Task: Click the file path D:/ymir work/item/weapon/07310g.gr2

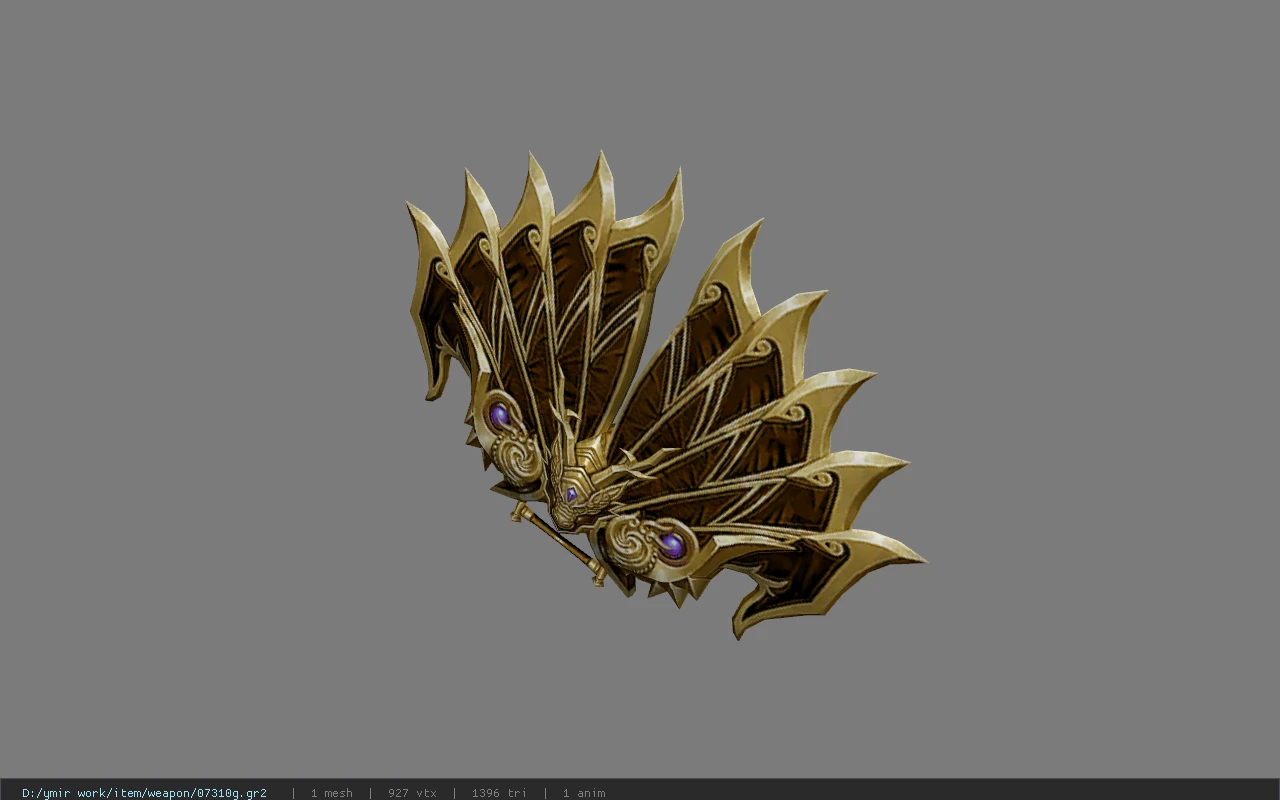Action: (x=144, y=793)
